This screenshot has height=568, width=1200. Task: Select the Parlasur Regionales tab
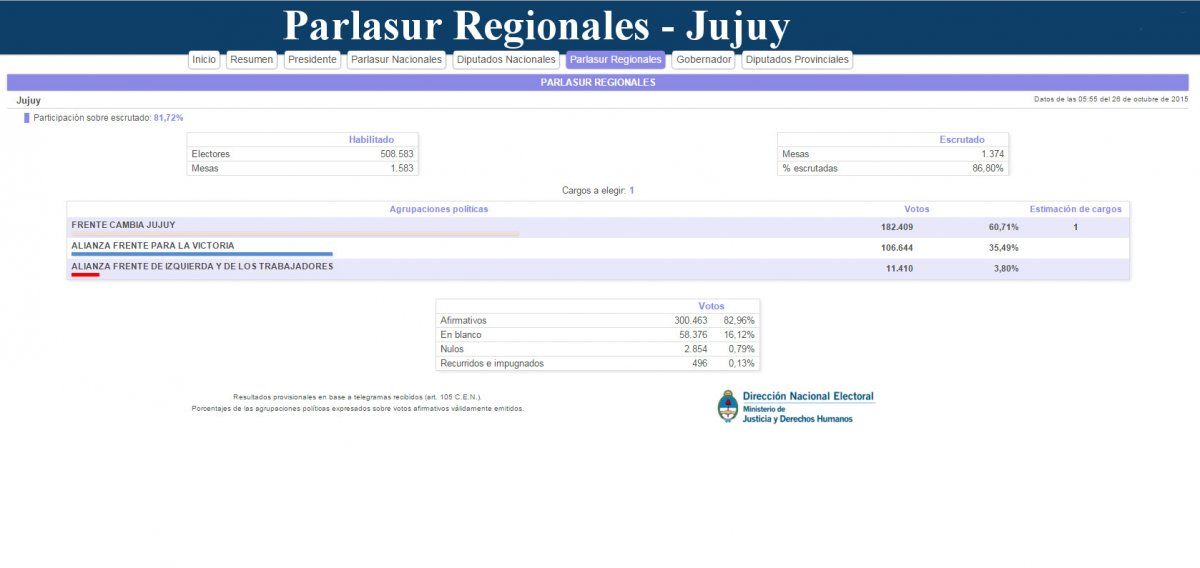[x=615, y=60]
